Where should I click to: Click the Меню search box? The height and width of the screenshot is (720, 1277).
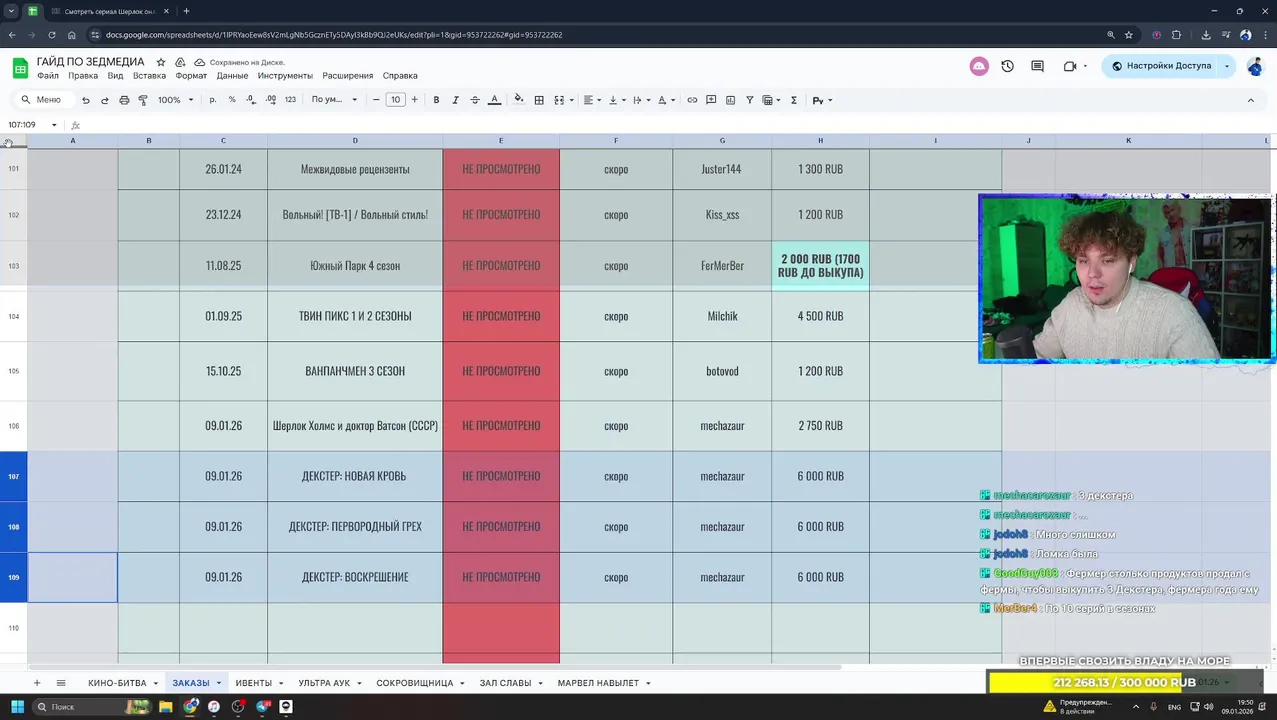(43, 100)
